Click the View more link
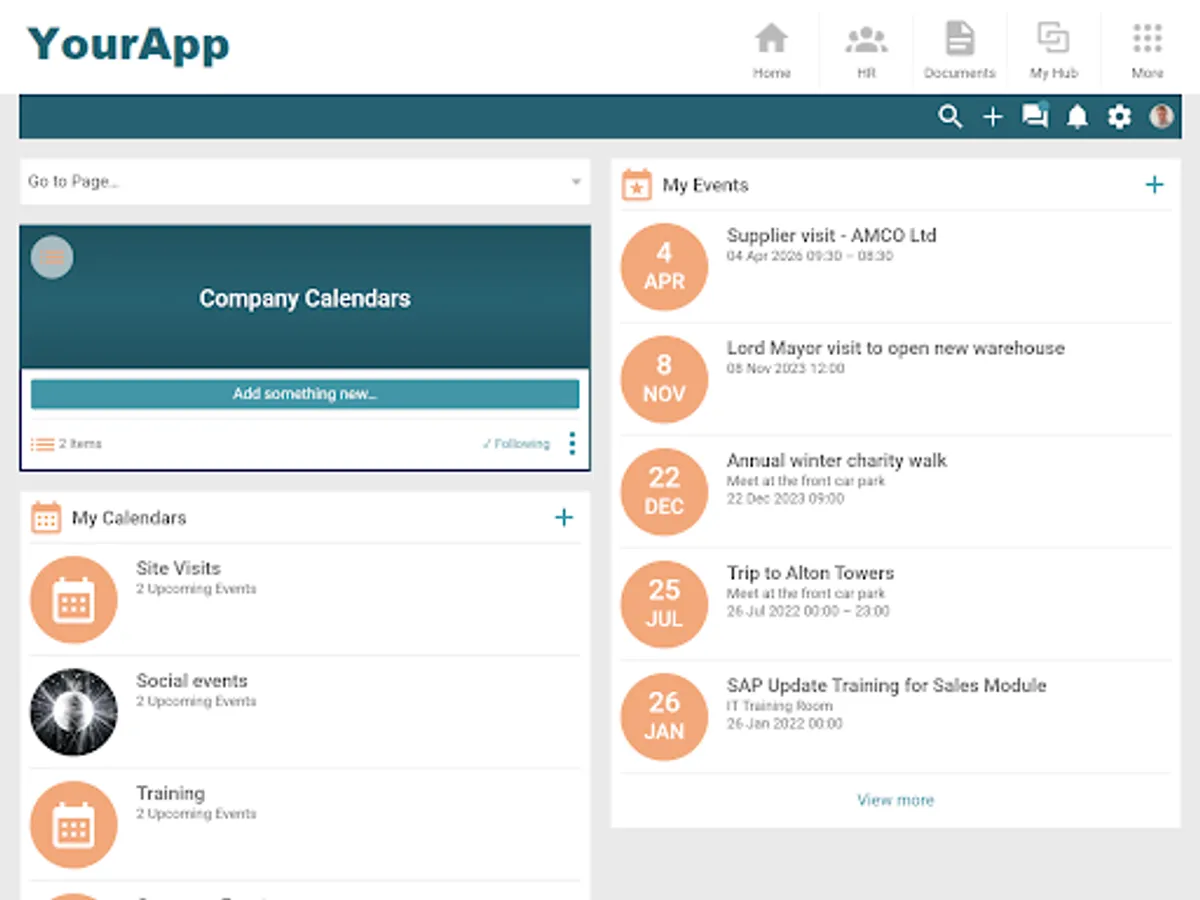The height and width of the screenshot is (900, 1200). [x=895, y=800]
